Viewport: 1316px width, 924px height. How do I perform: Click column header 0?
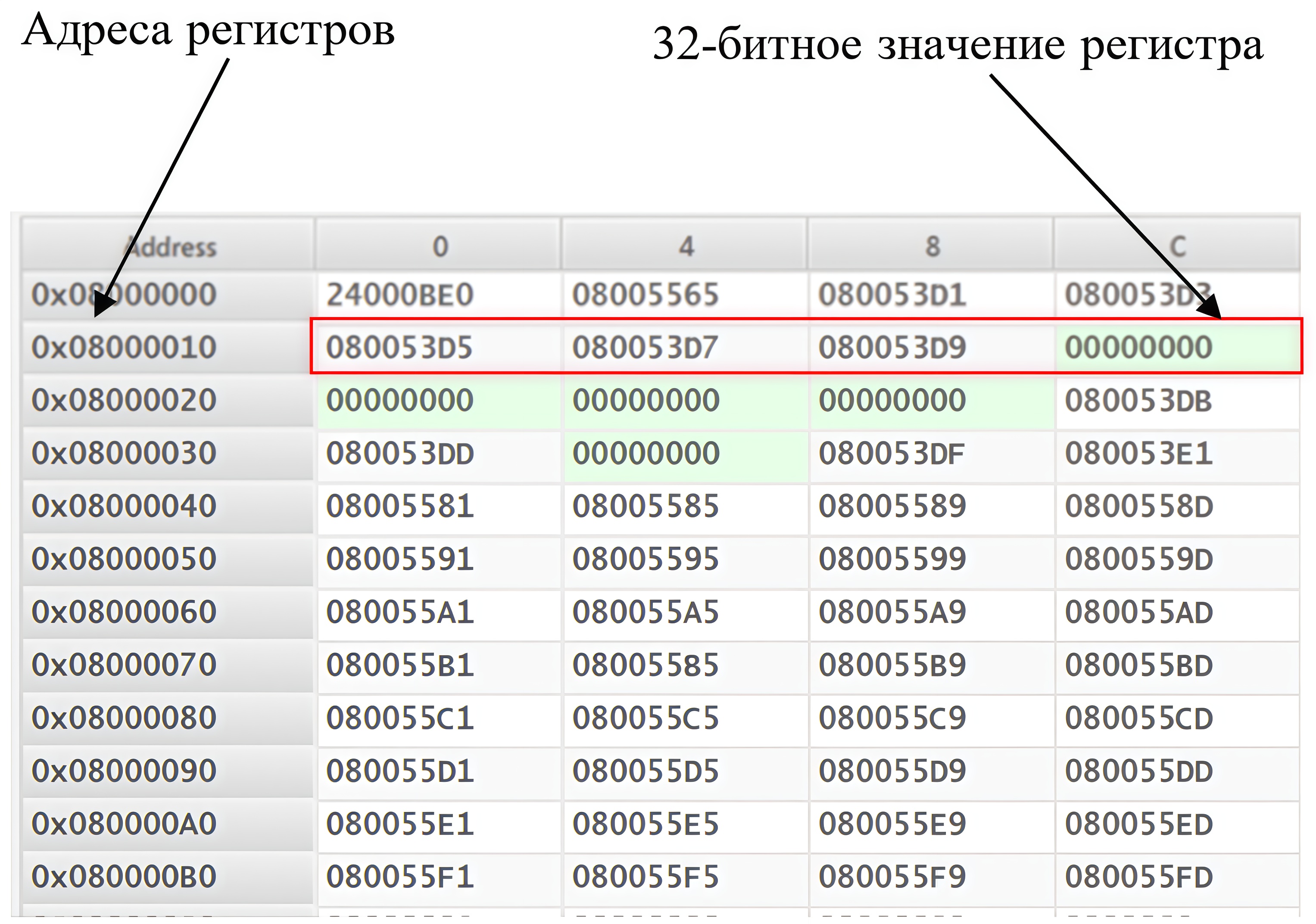pyautogui.click(x=440, y=246)
